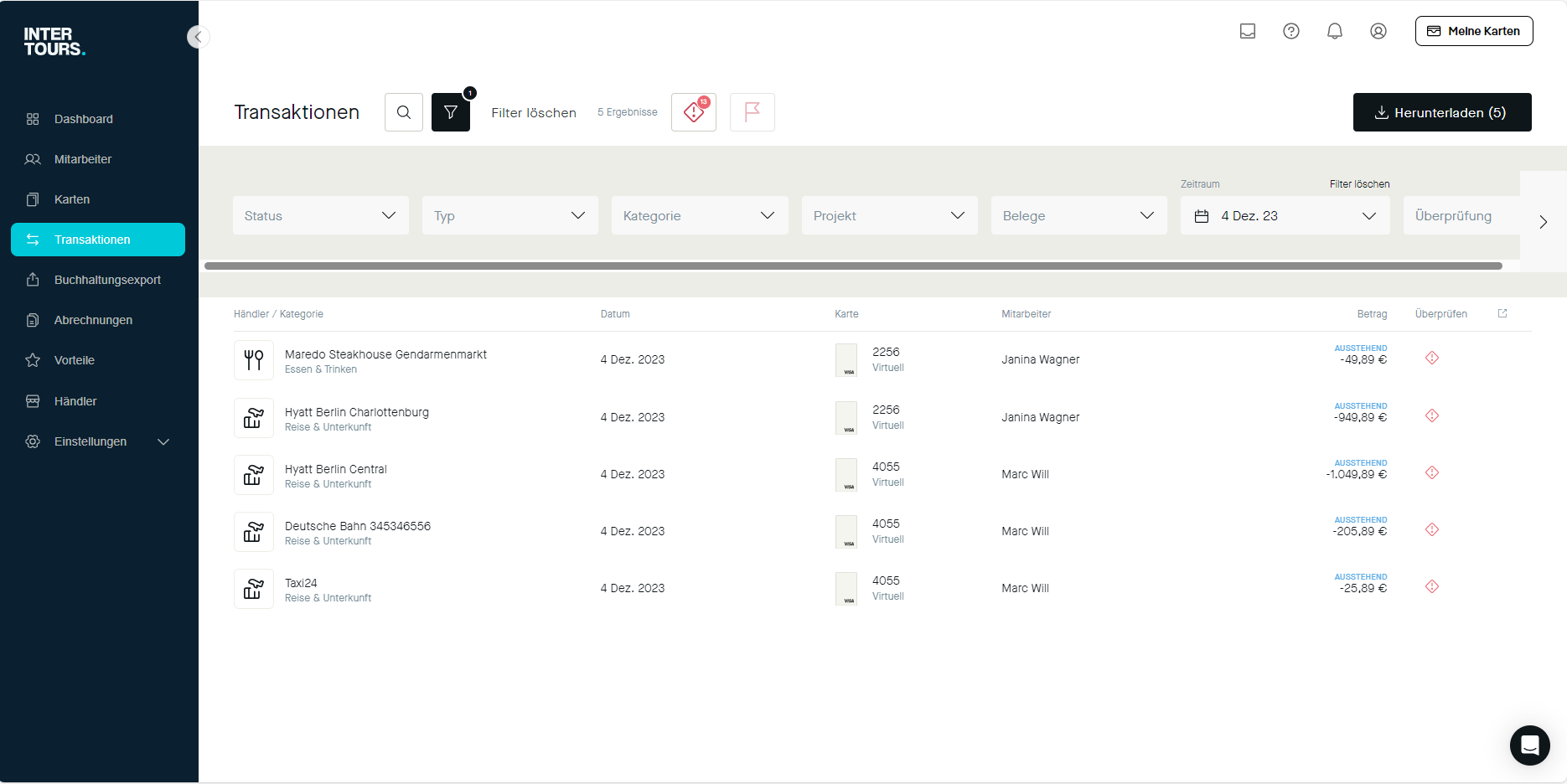Image resolution: width=1567 pixels, height=784 pixels.
Task: Open the user profile icon
Action: click(x=1378, y=31)
